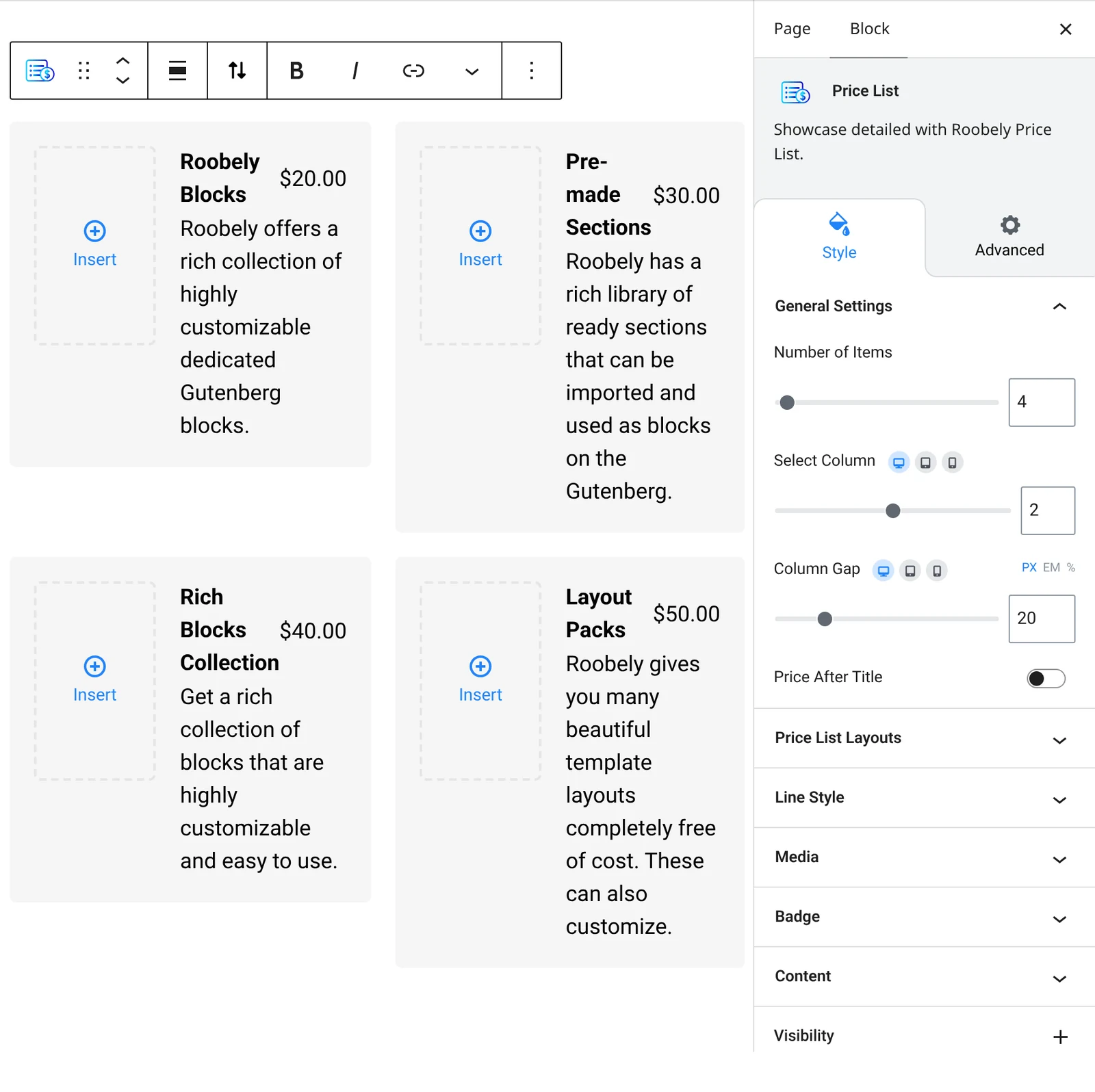Move block down with the down arrow
1095x1092 pixels.
click(123, 80)
